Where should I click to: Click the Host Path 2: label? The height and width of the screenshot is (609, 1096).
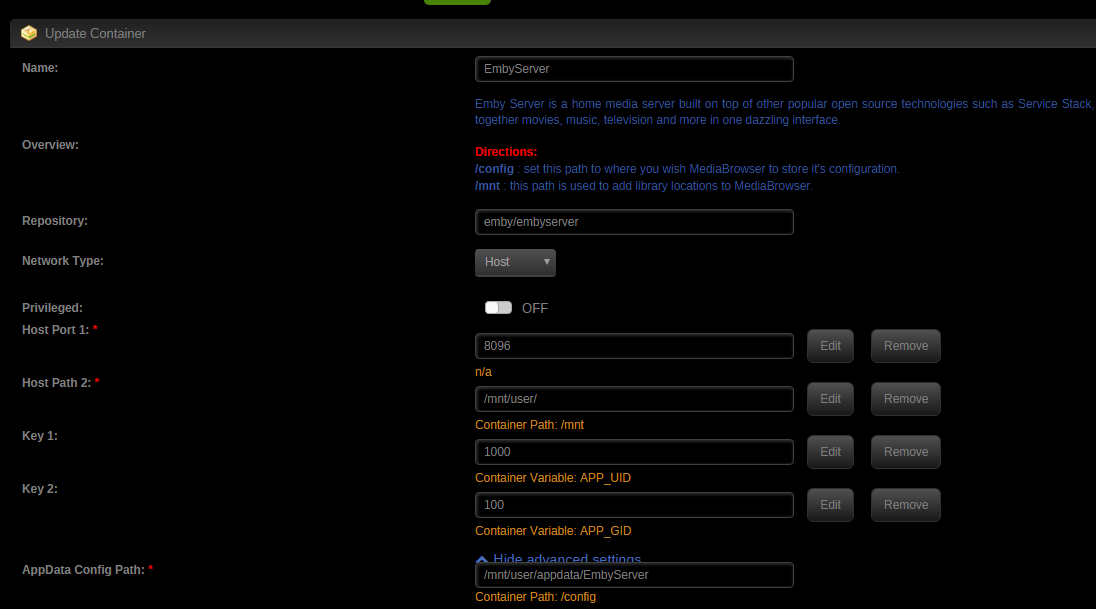[x=57, y=382]
